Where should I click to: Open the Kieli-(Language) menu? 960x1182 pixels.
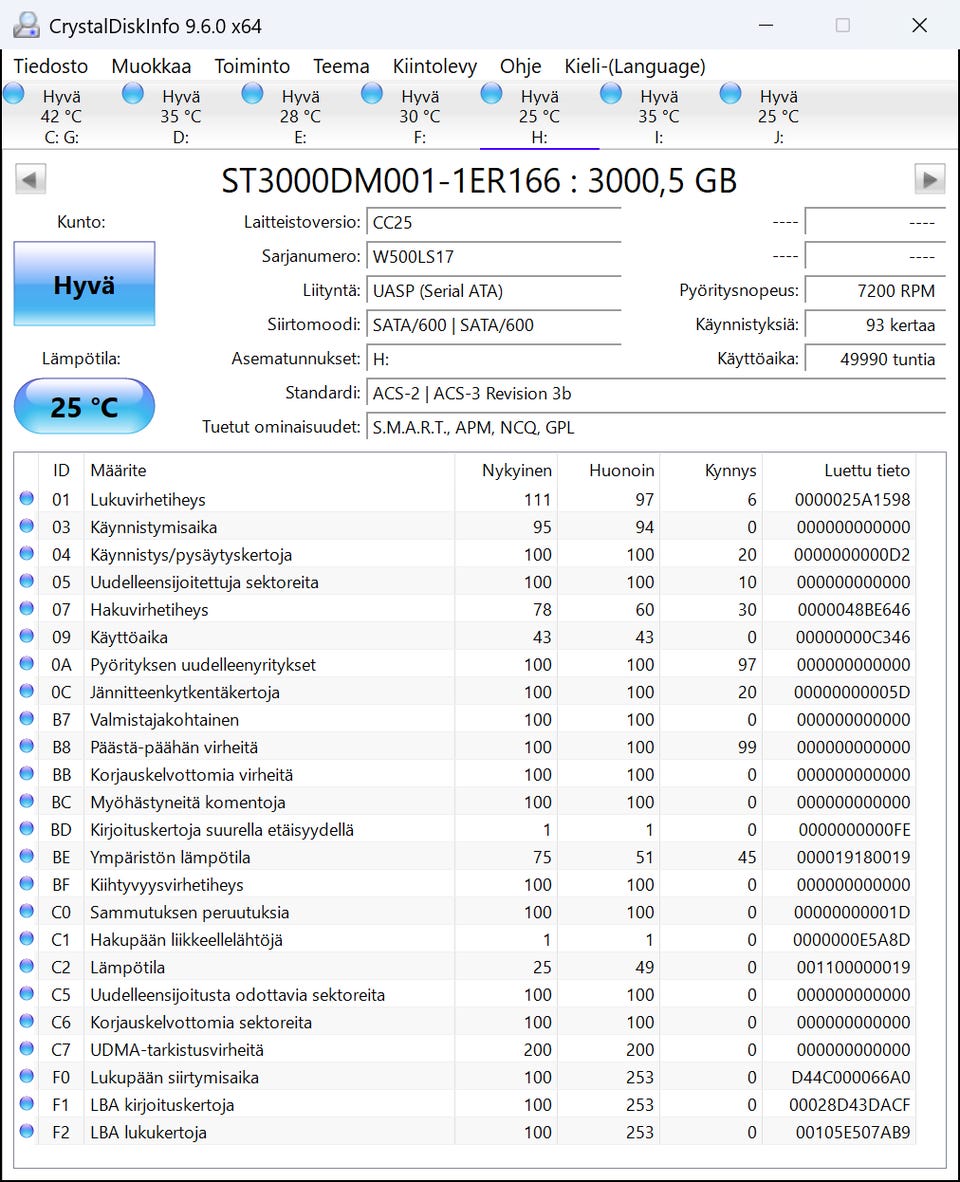634,66
